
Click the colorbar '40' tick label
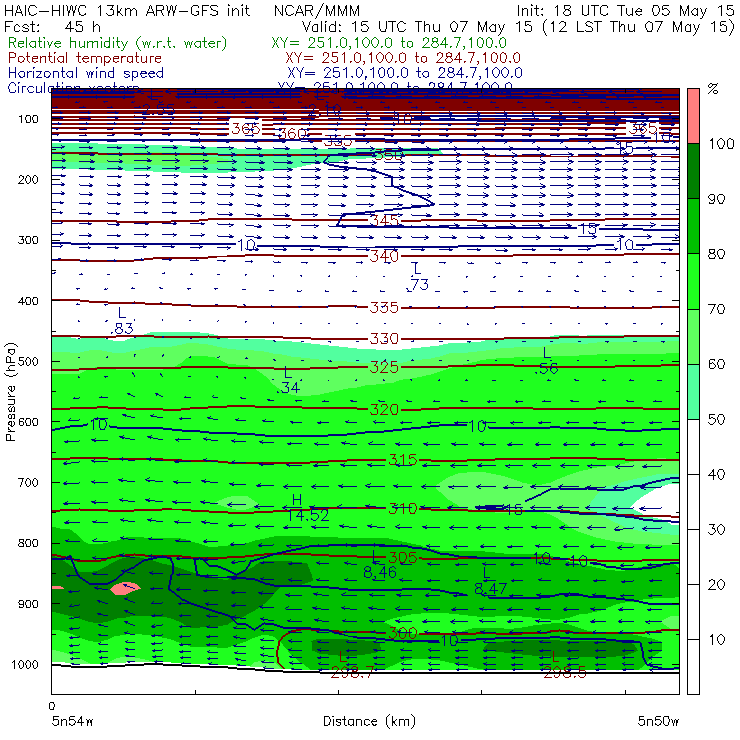[716, 474]
